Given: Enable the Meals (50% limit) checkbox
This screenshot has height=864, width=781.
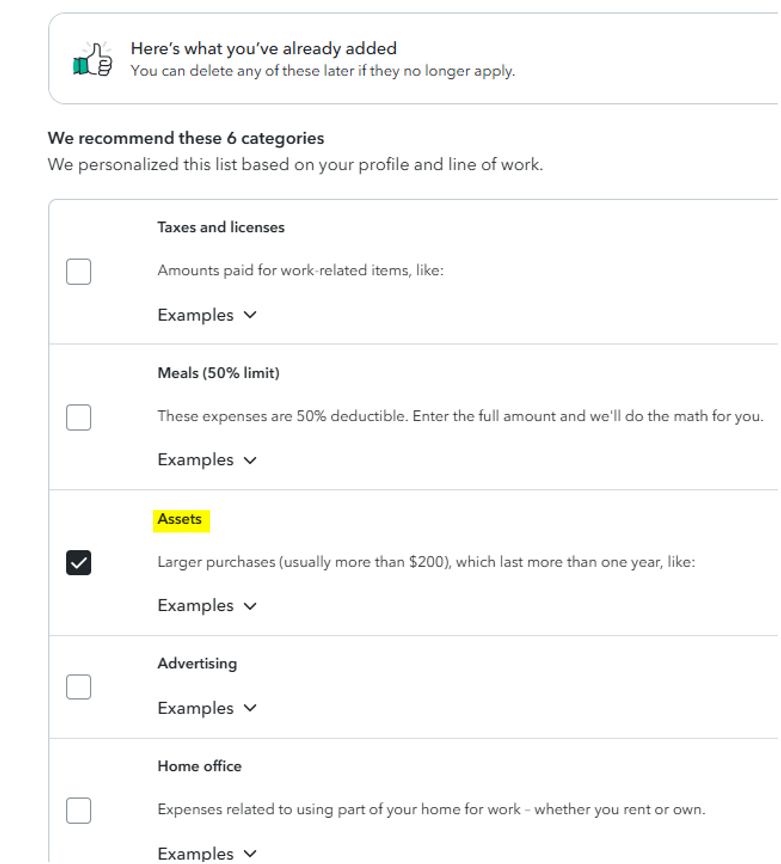Looking at the screenshot, I should pyautogui.click(x=79, y=417).
